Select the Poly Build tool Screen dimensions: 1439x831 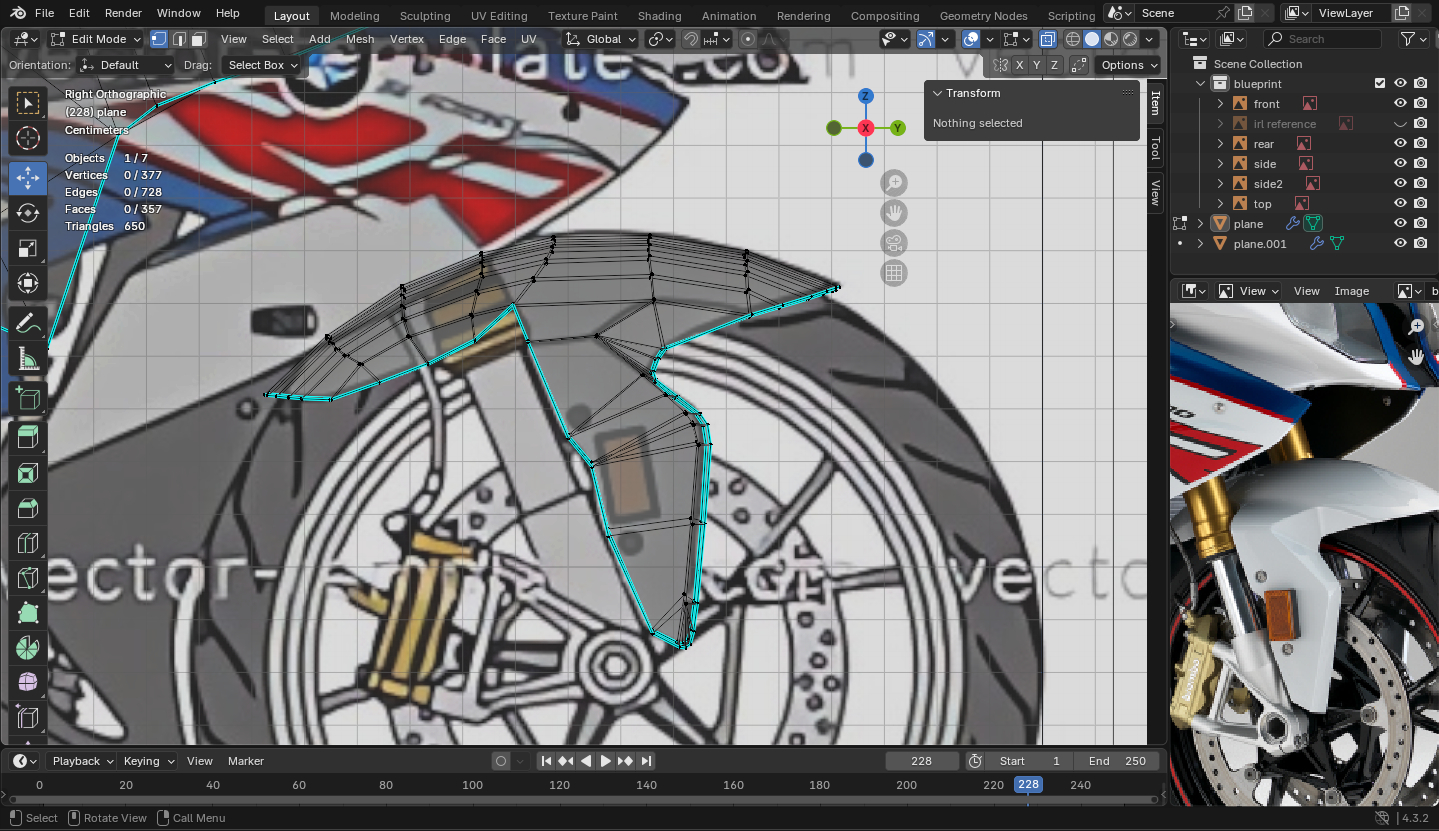pos(28,613)
